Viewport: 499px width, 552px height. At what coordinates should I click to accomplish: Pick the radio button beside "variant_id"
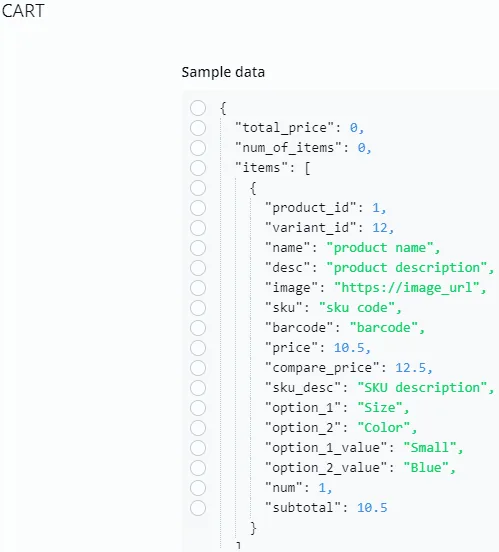pos(198,228)
